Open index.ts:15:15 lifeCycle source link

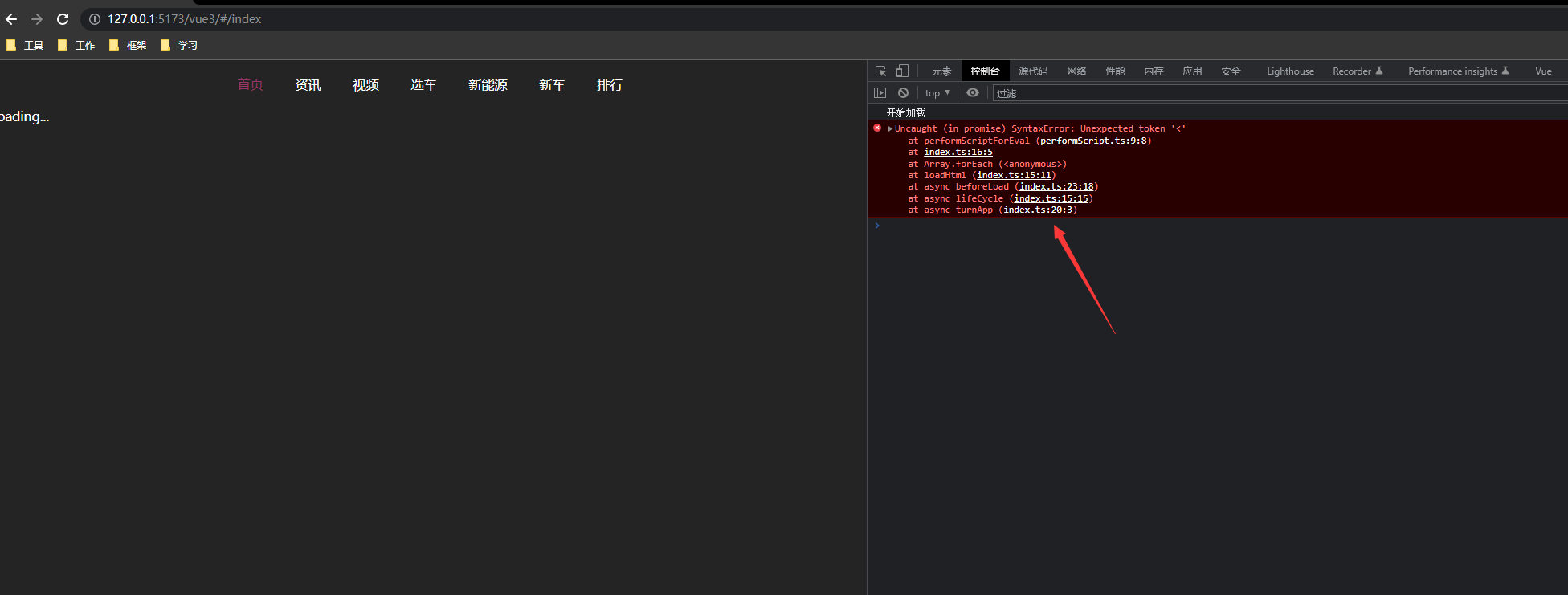(1051, 198)
